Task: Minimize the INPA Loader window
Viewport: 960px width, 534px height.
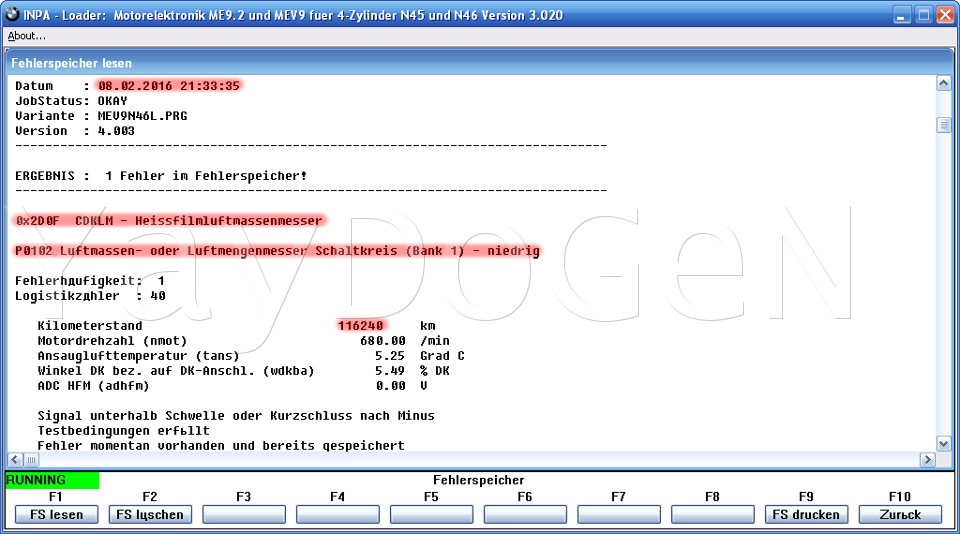Action: (902, 15)
